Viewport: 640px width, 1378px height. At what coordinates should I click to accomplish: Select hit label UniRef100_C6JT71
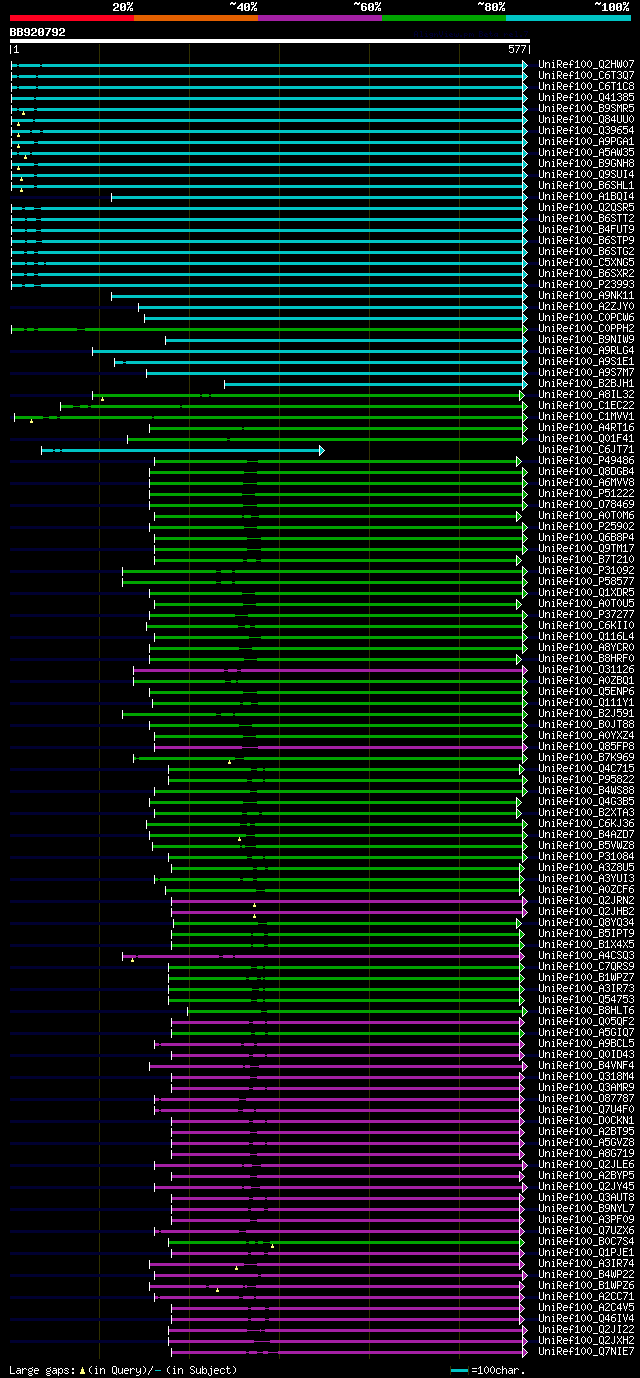click(586, 449)
